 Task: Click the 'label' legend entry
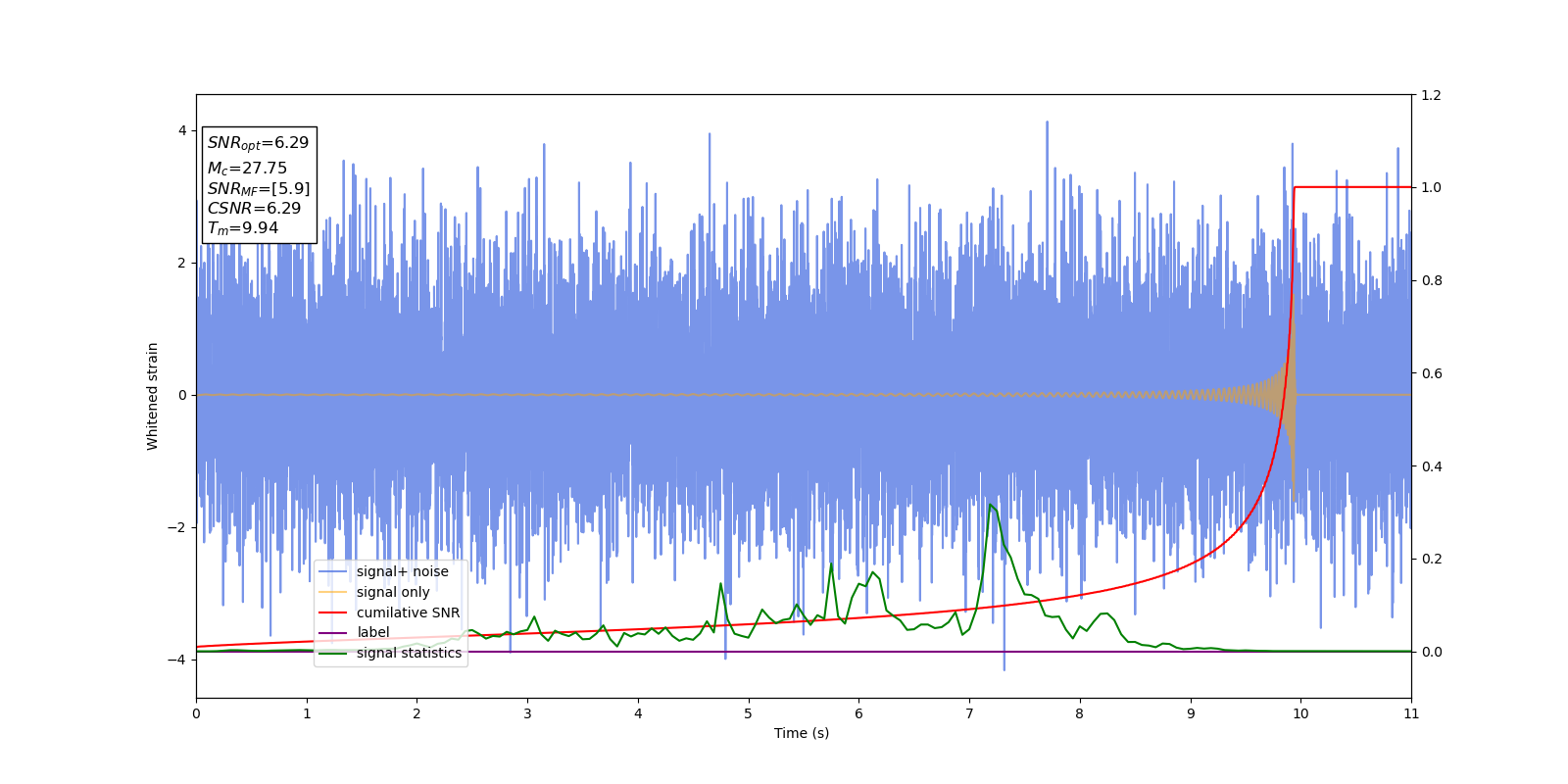pyautogui.click(x=372, y=632)
